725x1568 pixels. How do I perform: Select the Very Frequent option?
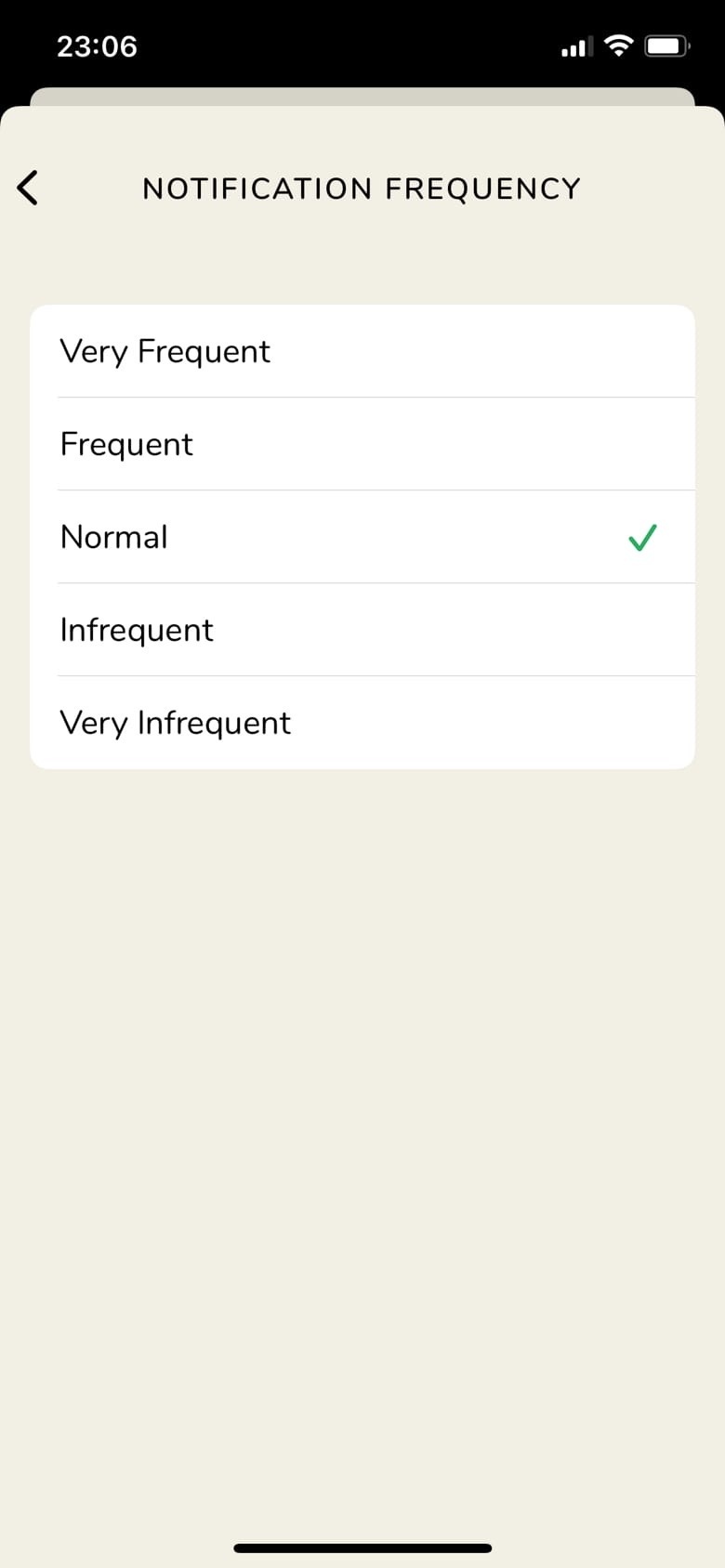[x=165, y=351]
